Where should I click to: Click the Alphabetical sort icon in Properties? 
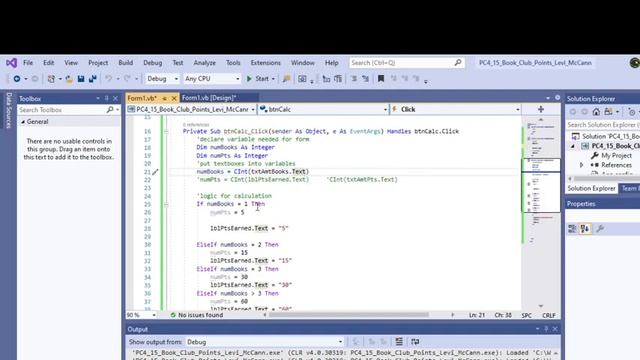pyautogui.click(x=585, y=229)
